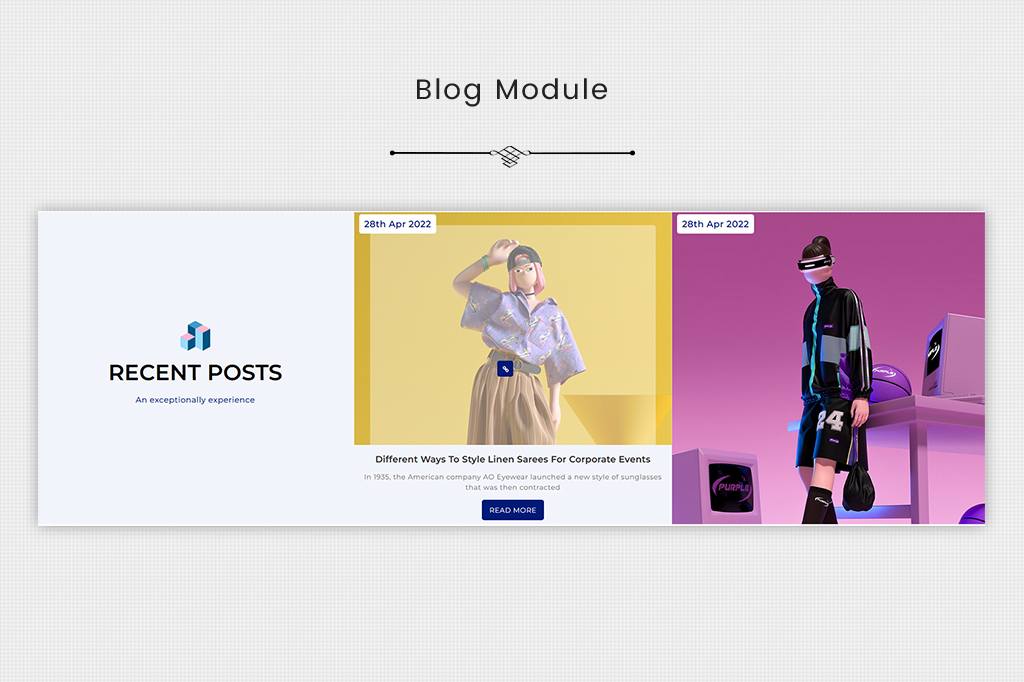Click the blue cube logo icon
The image size is (1024, 682).
(x=196, y=336)
